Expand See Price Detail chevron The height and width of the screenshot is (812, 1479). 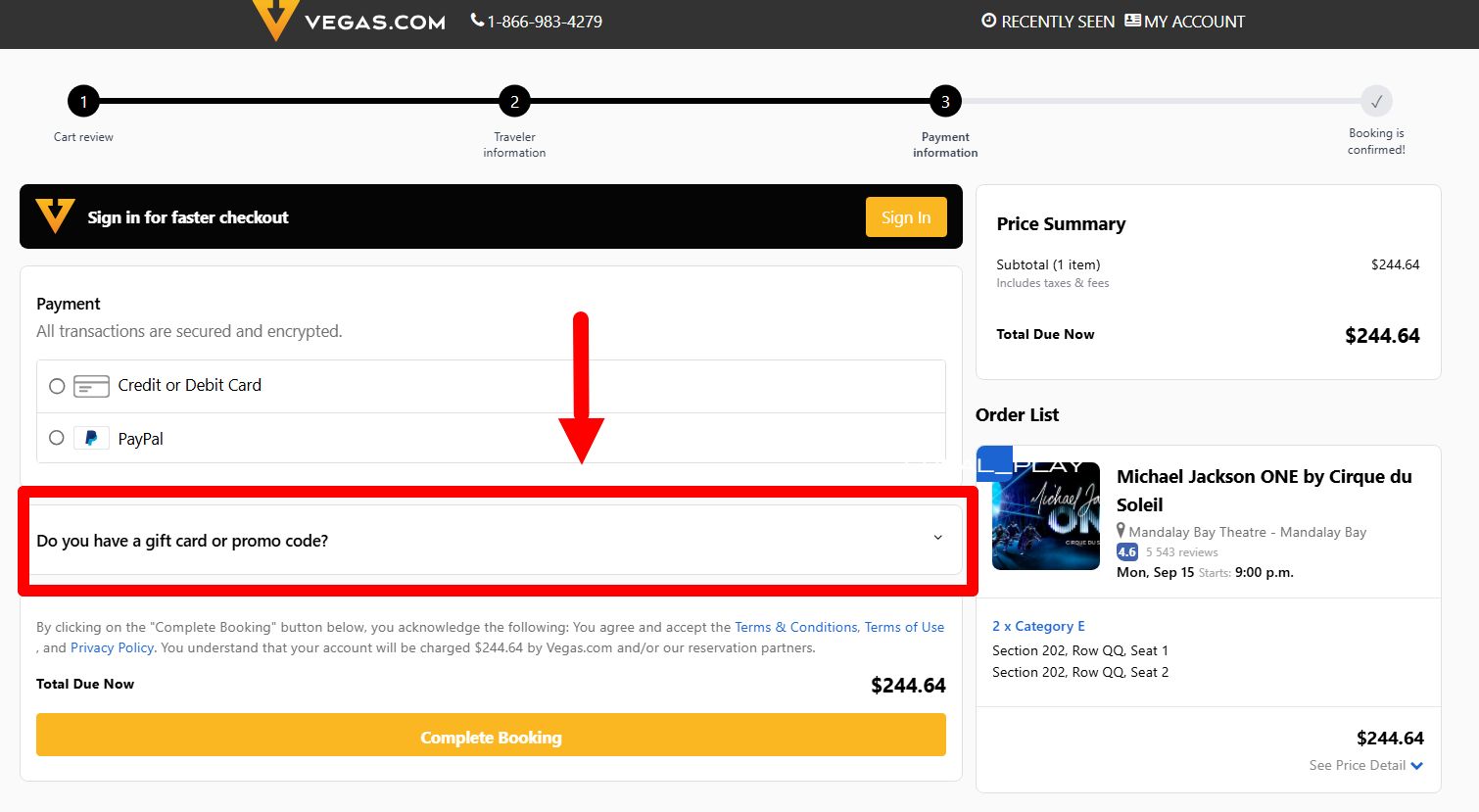[x=1416, y=766]
